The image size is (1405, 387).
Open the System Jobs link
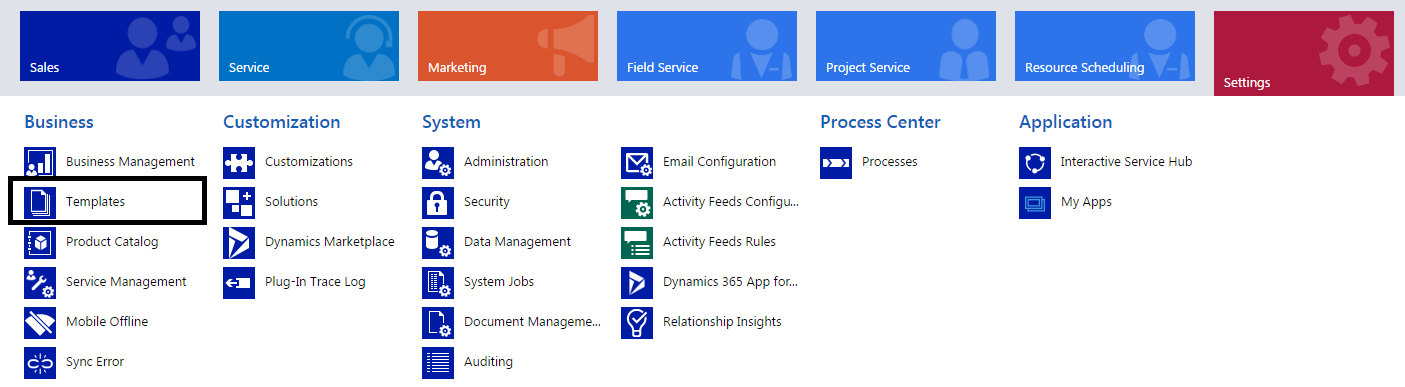499,282
